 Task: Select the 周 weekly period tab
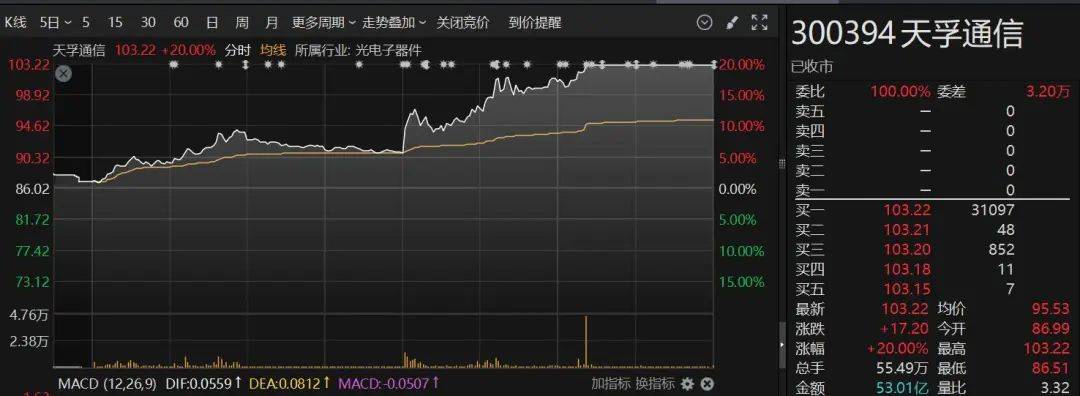click(242, 23)
